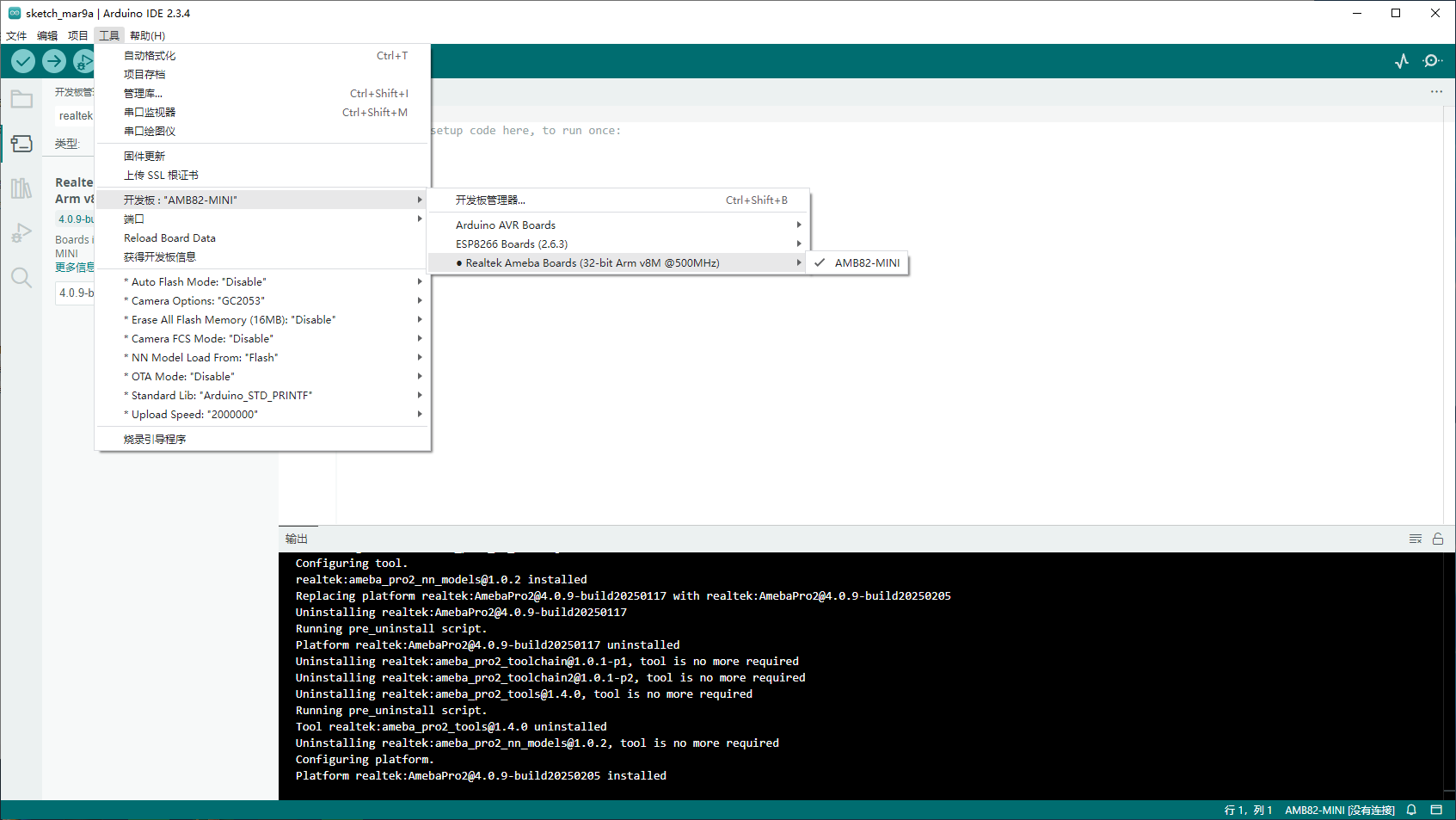Expand Arduino AVR Boards submenu
Image resolution: width=1456 pixels, height=820 pixels.
click(617, 225)
